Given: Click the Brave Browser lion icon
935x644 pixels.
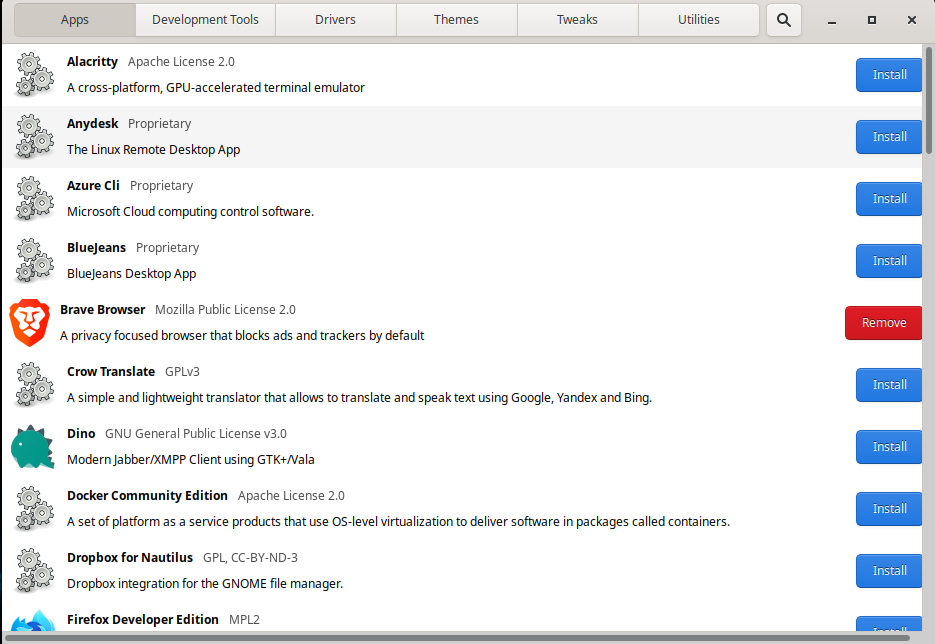Looking at the screenshot, I should 30,323.
